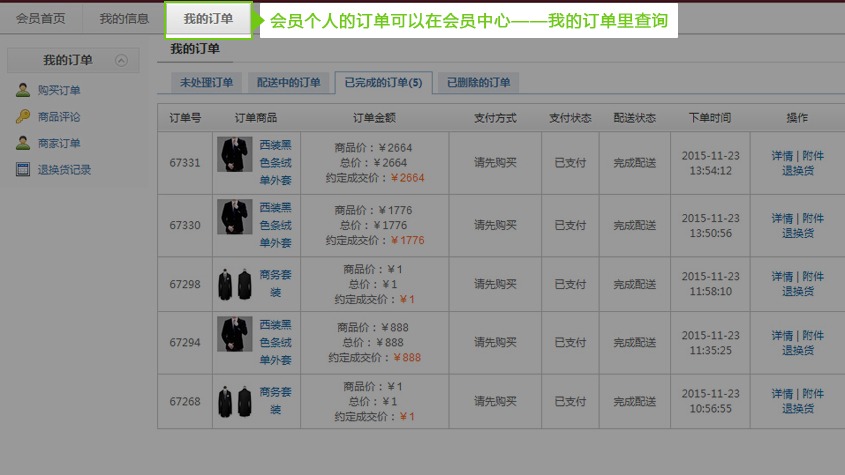Click the agreed price ¥1776 in red
The height and width of the screenshot is (475, 845).
coord(407,240)
